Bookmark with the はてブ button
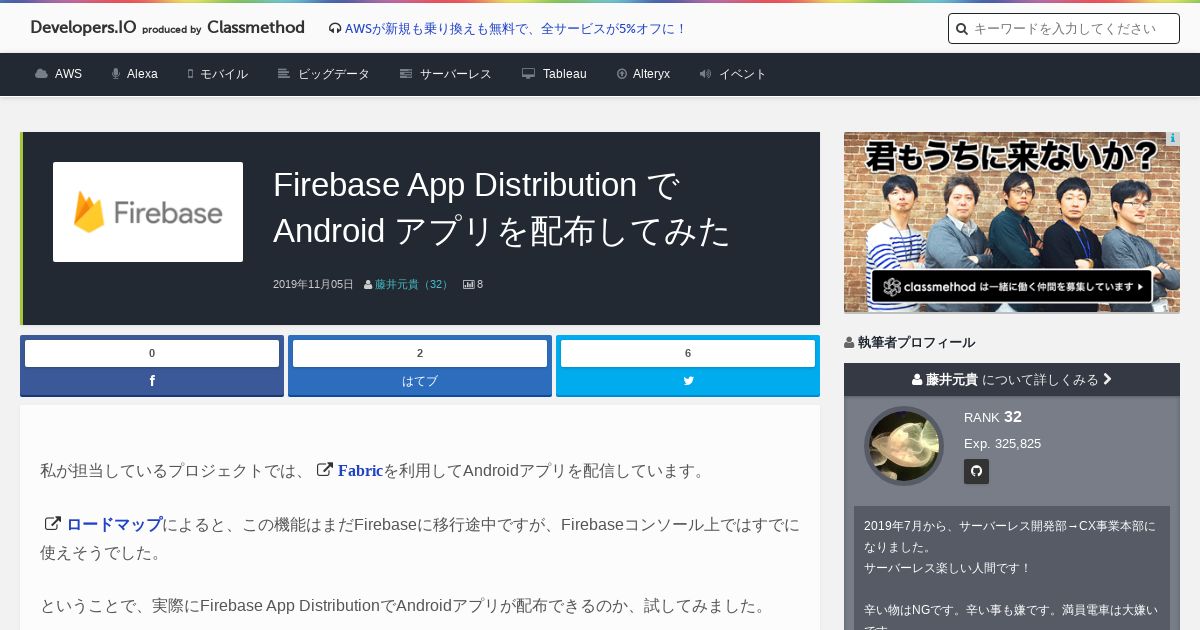1200x630 pixels. [420, 381]
